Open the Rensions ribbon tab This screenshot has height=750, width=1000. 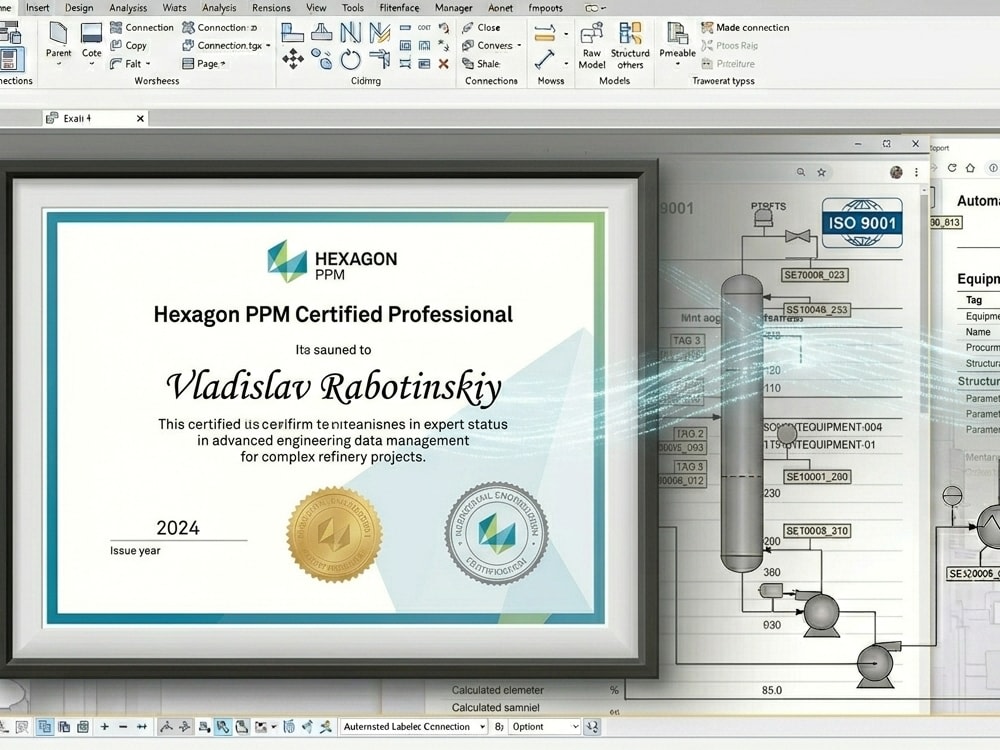[271, 8]
